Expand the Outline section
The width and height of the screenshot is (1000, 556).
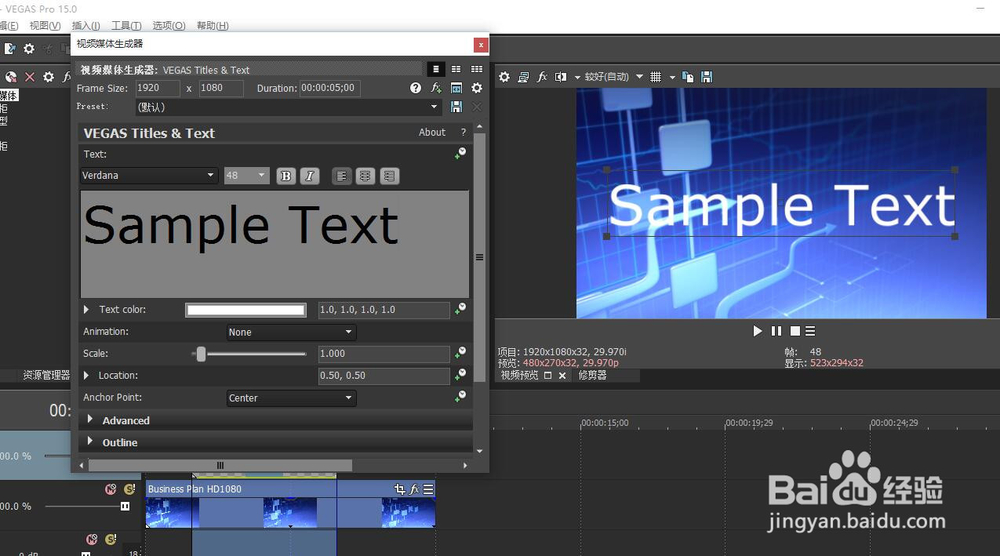pyautogui.click(x=90, y=441)
